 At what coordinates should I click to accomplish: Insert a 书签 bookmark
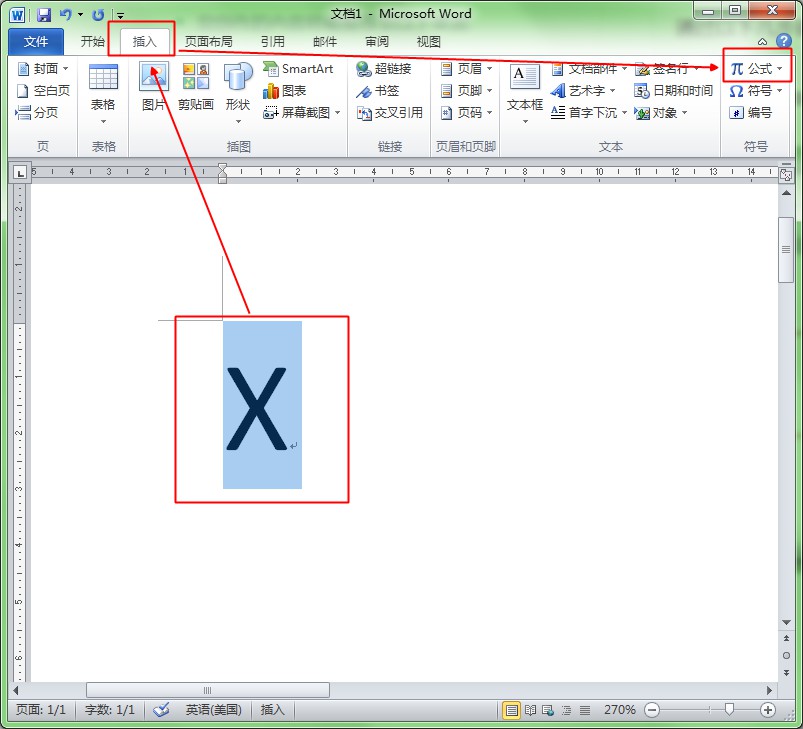coord(377,91)
